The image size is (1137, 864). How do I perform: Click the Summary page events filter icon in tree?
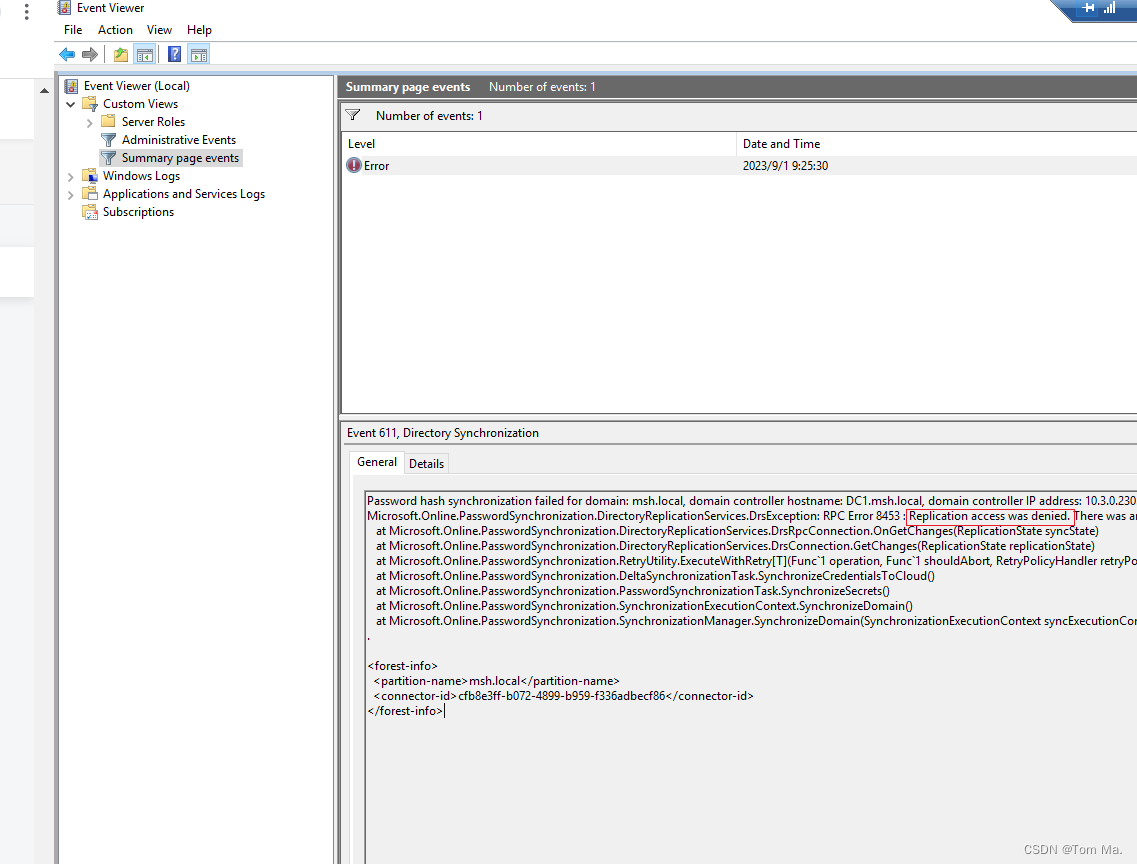(x=109, y=158)
